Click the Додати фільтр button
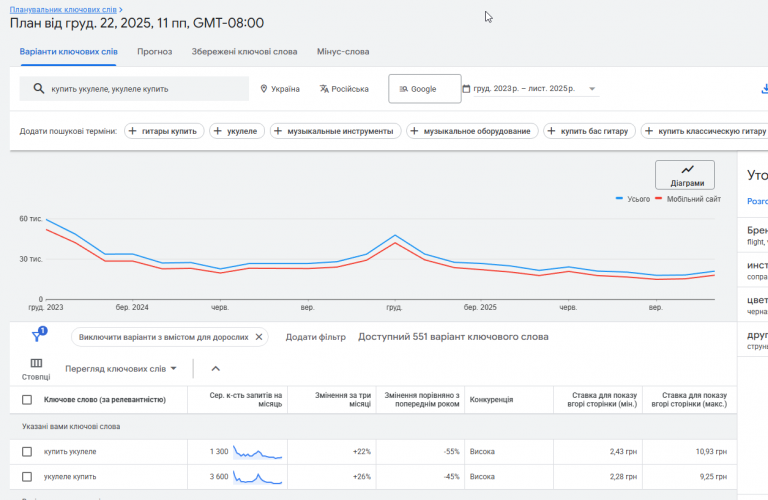Image resolution: width=768 pixels, height=500 pixels. (x=315, y=337)
